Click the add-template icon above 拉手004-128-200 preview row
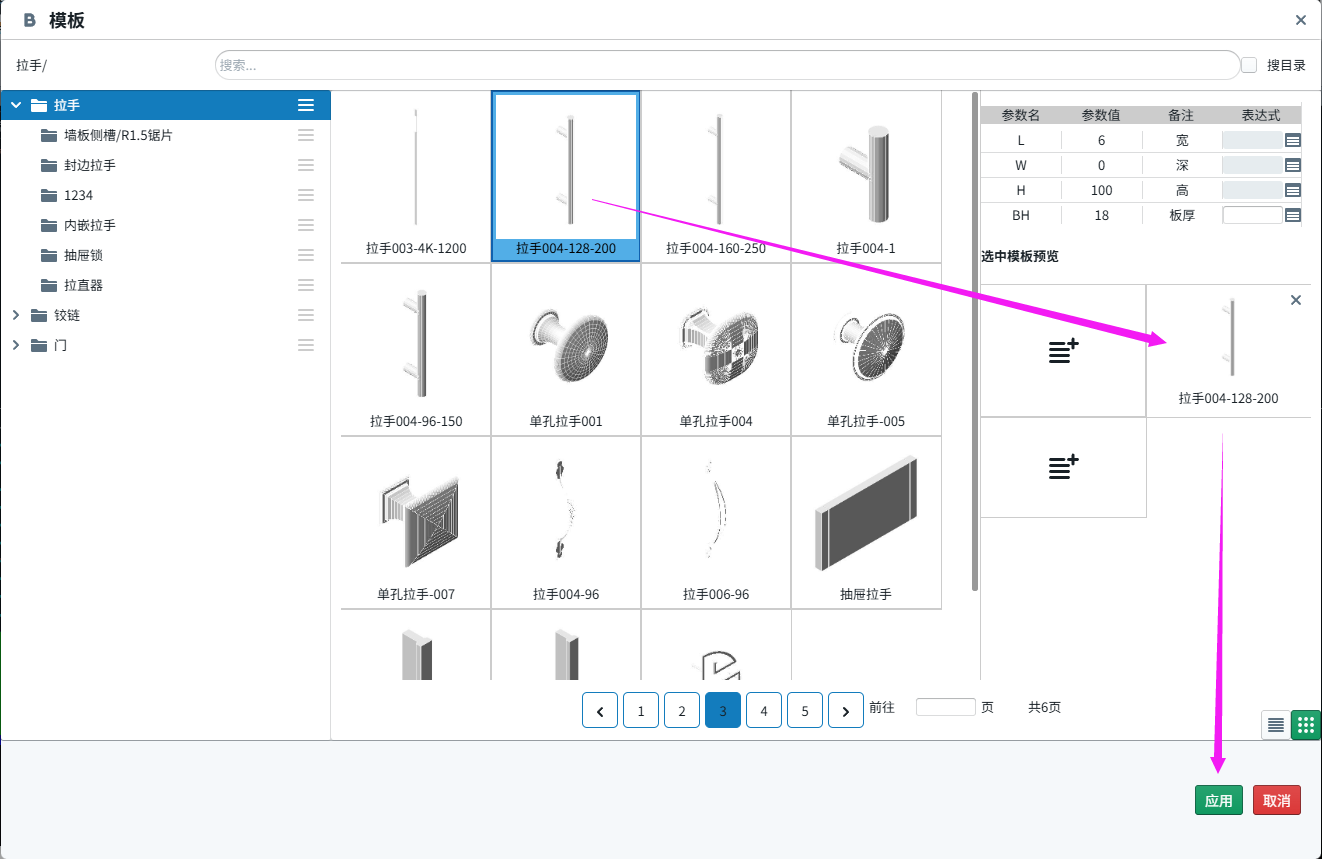Screen dimensions: 1322x859 1063,351
